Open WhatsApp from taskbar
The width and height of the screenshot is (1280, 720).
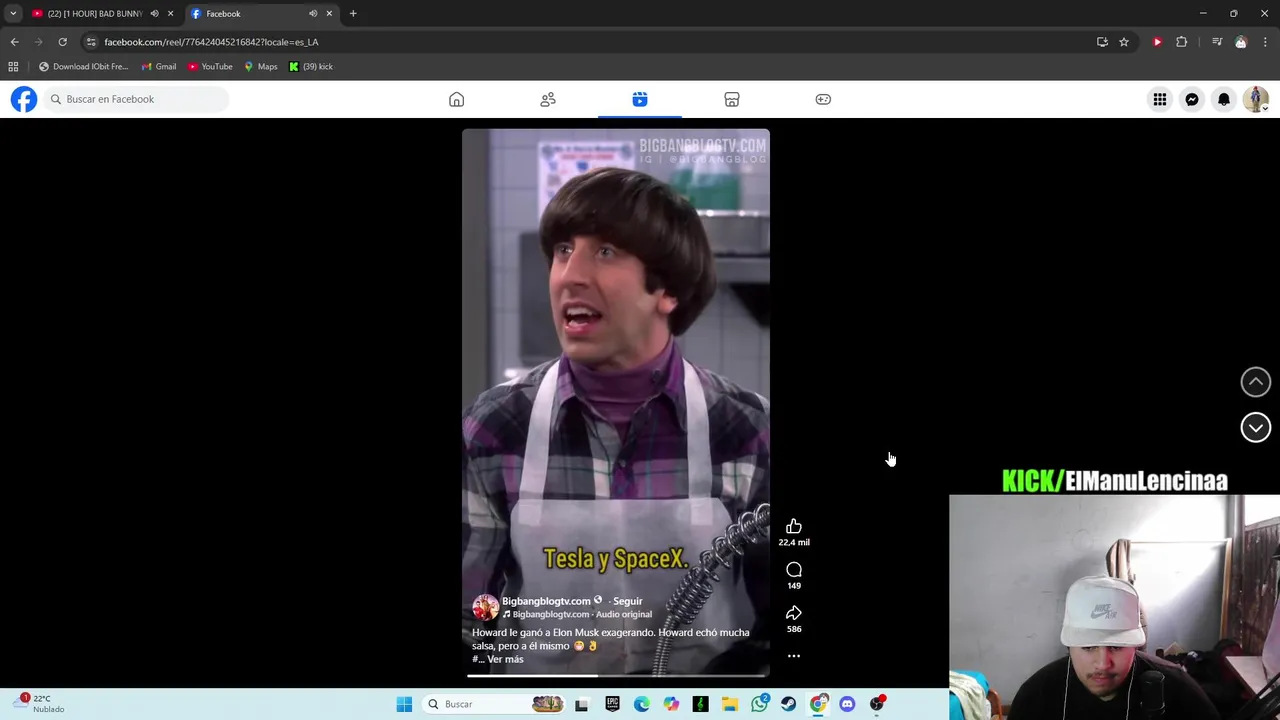(x=759, y=704)
